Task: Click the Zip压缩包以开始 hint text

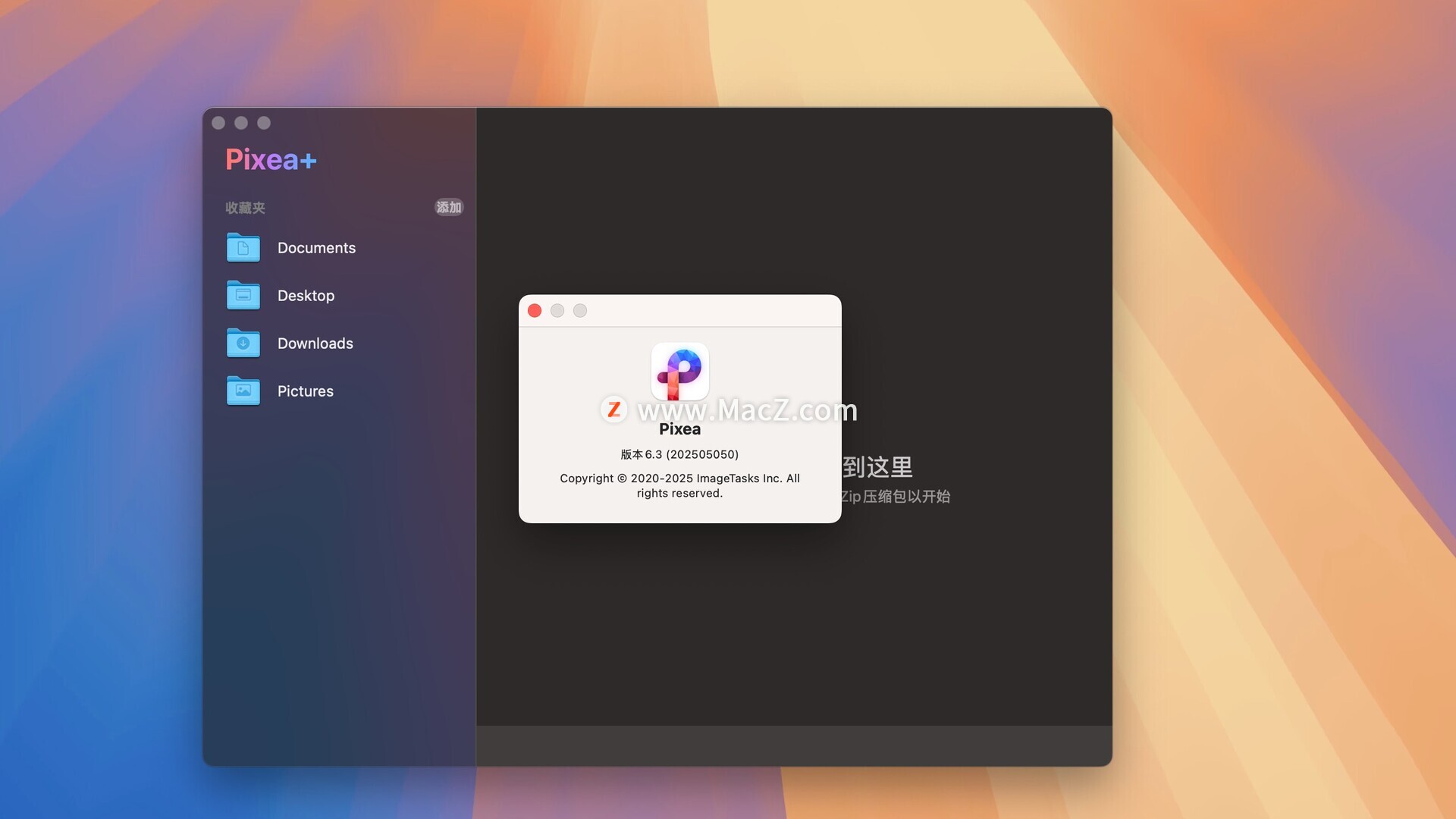Action: tap(896, 497)
